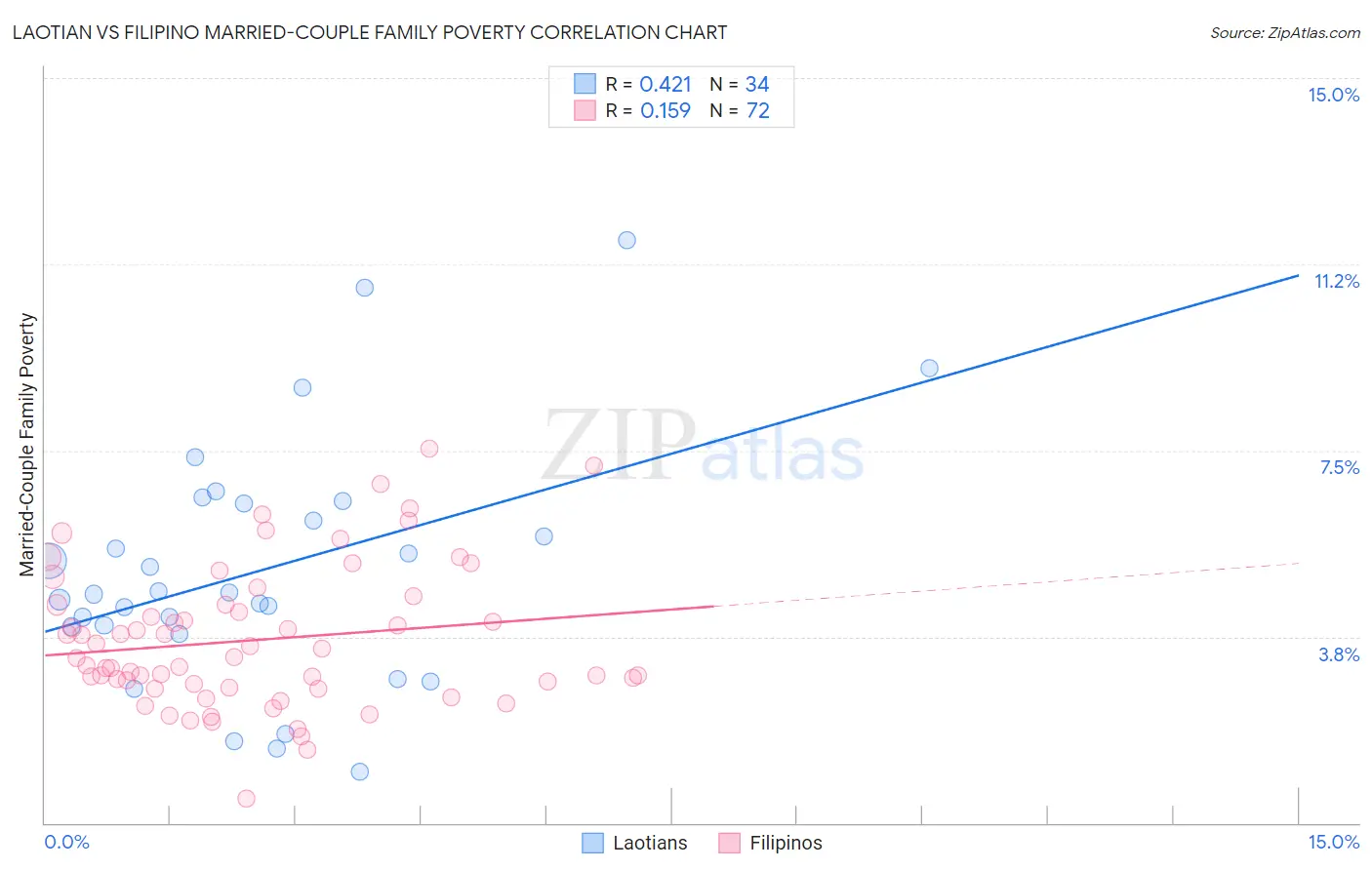Click the 0.0% x-axis label
The height and width of the screenshot is (870, 1372).
click(66, 842)
